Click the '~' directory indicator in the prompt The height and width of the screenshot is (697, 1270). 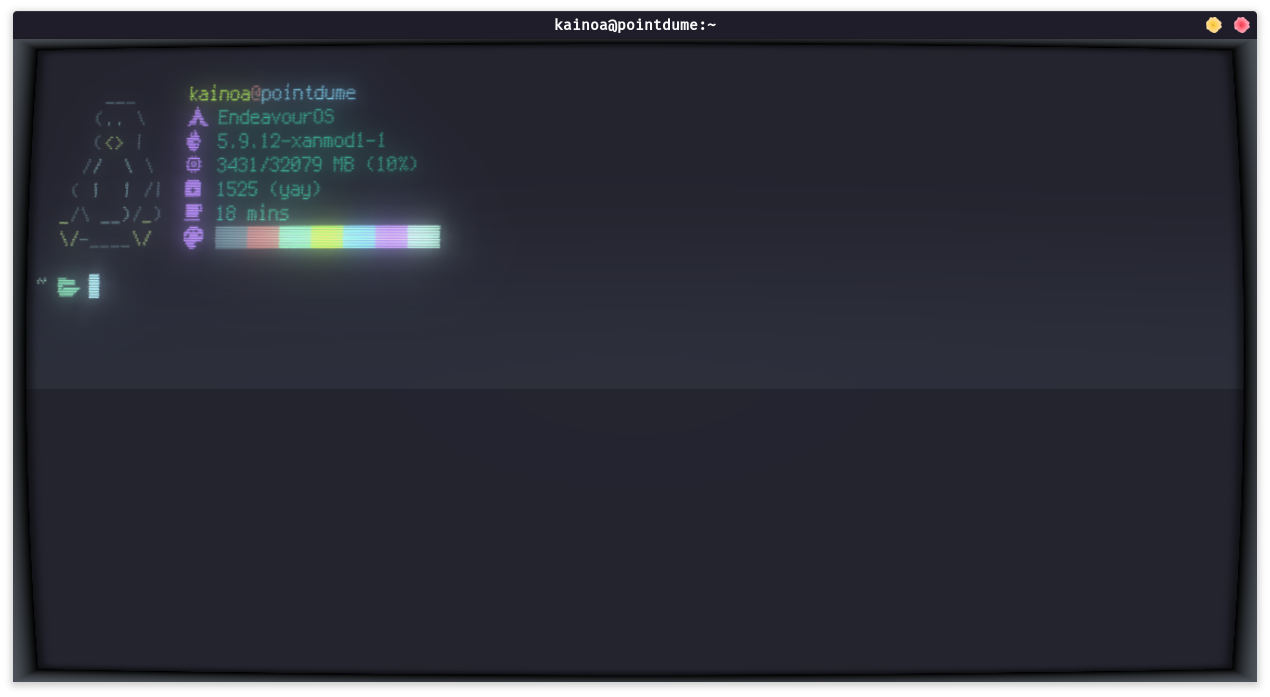tap(42, 282)
